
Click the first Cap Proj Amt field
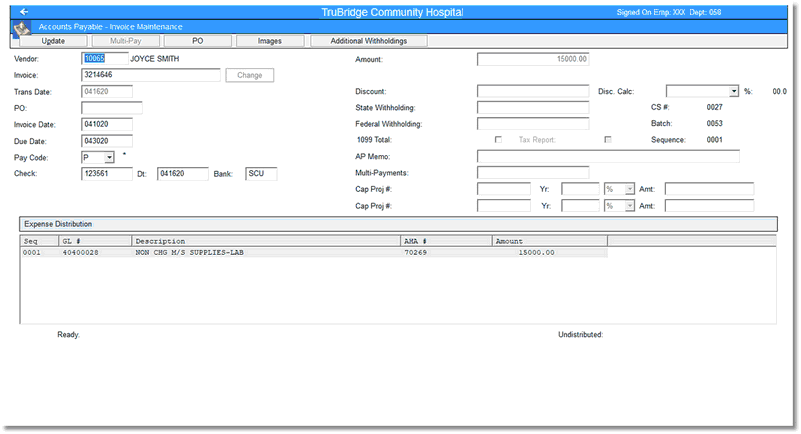(x=709, y=189)
